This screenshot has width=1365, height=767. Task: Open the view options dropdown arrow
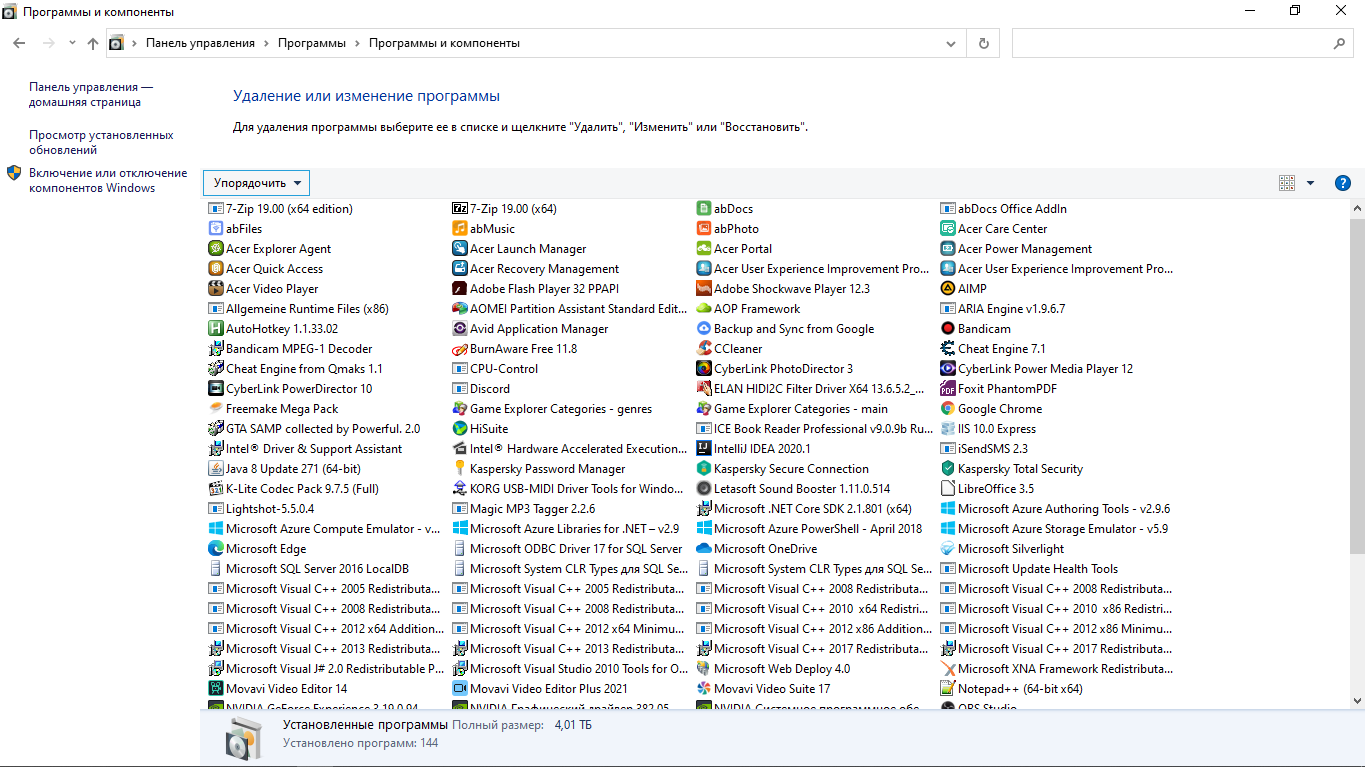[1310, 183]
